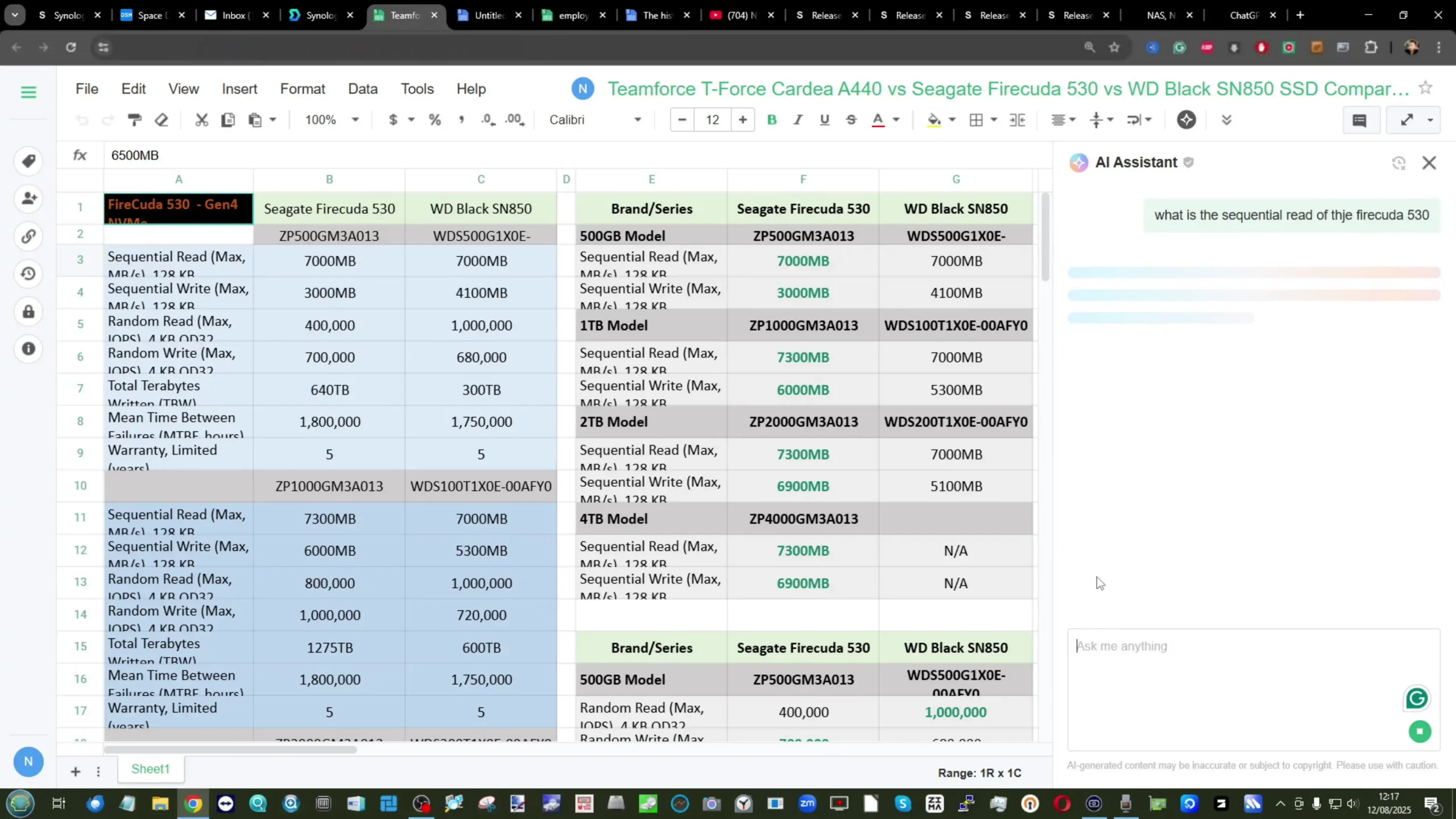Image resolution: width=1456 pixels, height=819 pixels.
Task: Cut with the scissors icon
Action: tap(201, 120)
